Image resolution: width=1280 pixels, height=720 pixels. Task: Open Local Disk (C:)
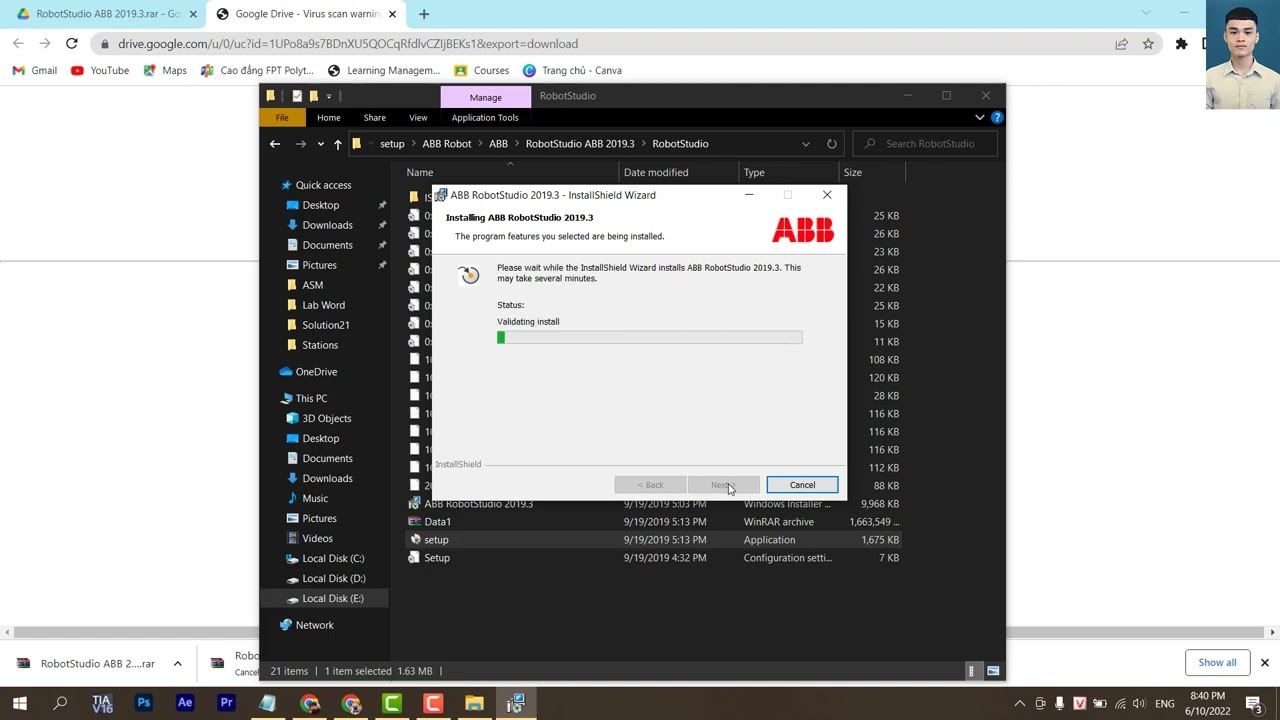pyautogui.click(x=333, y=558)
